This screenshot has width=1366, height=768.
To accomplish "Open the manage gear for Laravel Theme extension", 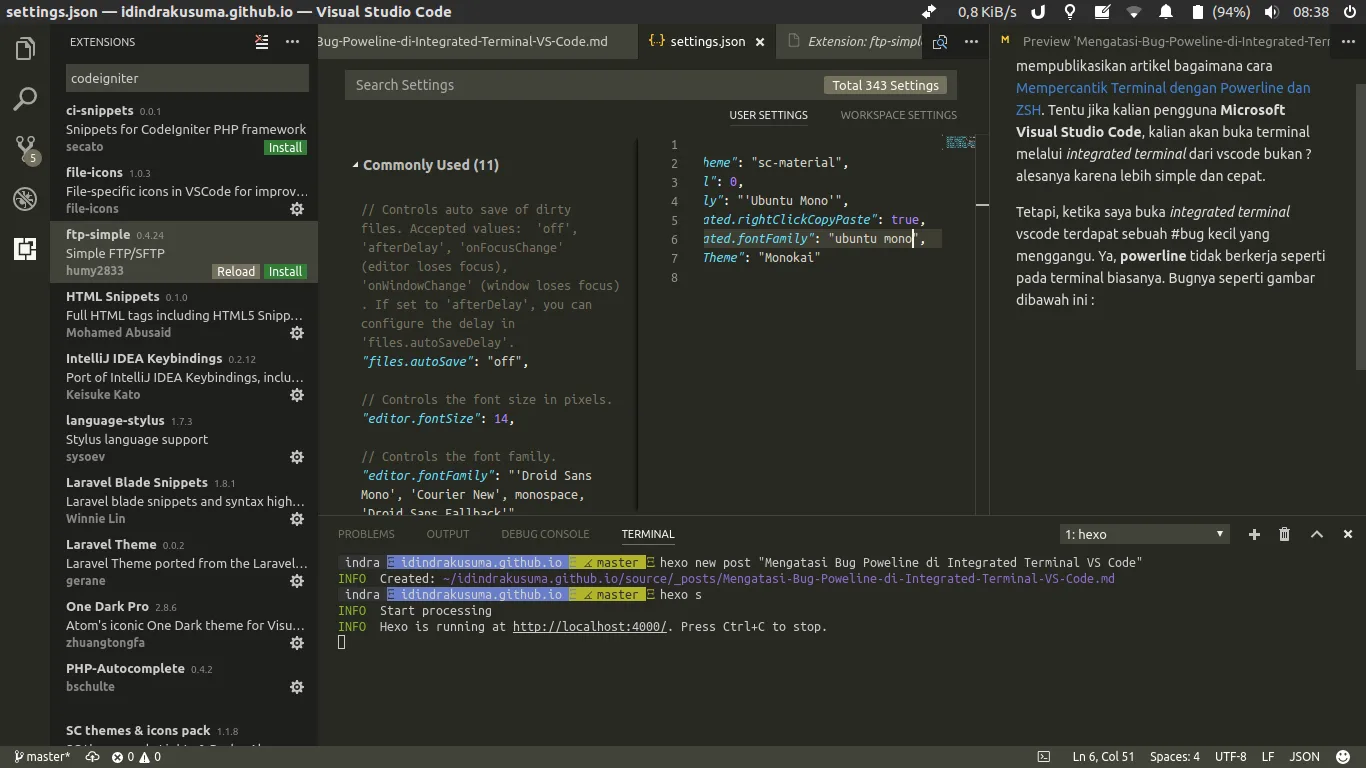I will [297, 581].
